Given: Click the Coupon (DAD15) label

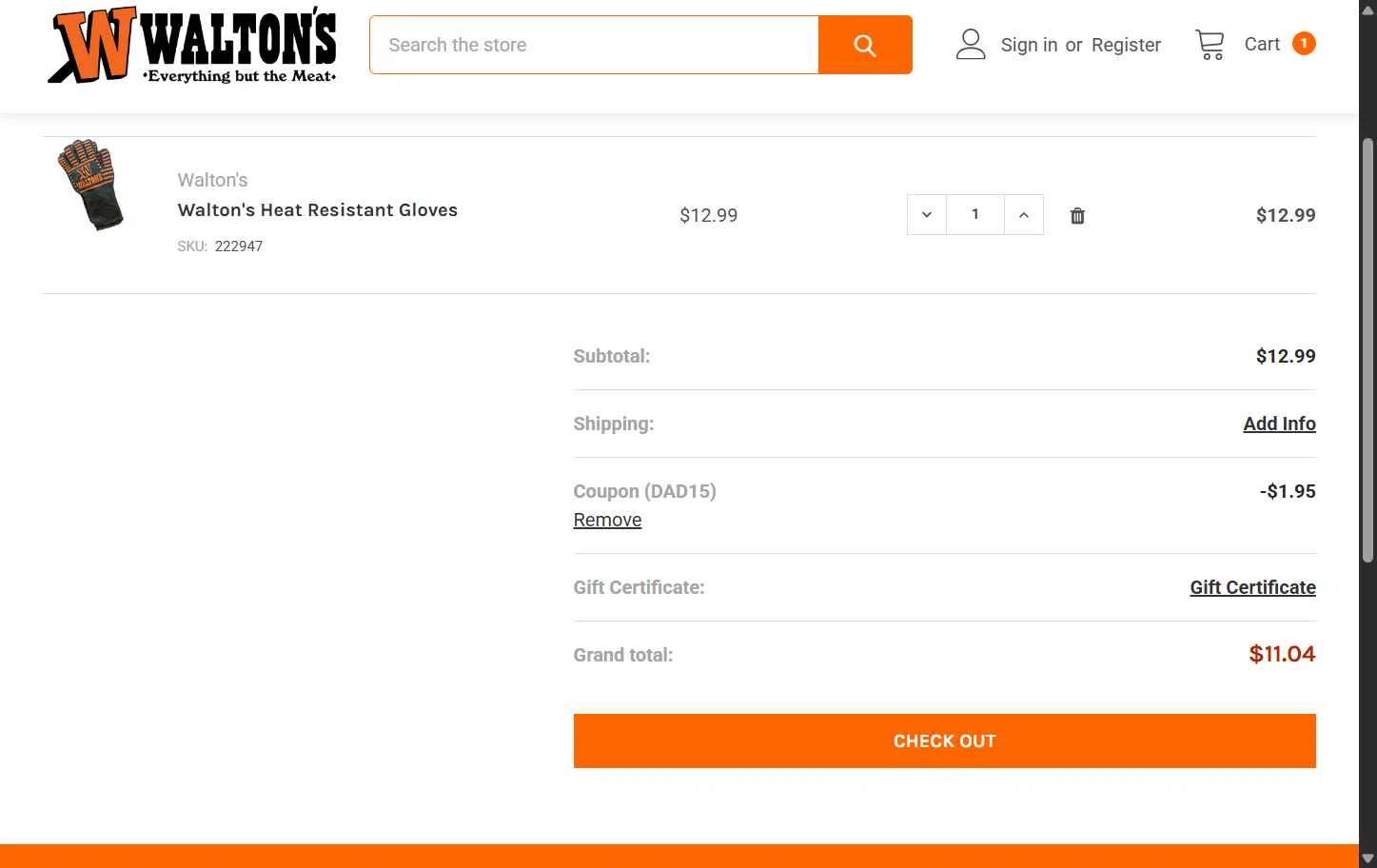Looking at the screenshot, I should point(644,491).
